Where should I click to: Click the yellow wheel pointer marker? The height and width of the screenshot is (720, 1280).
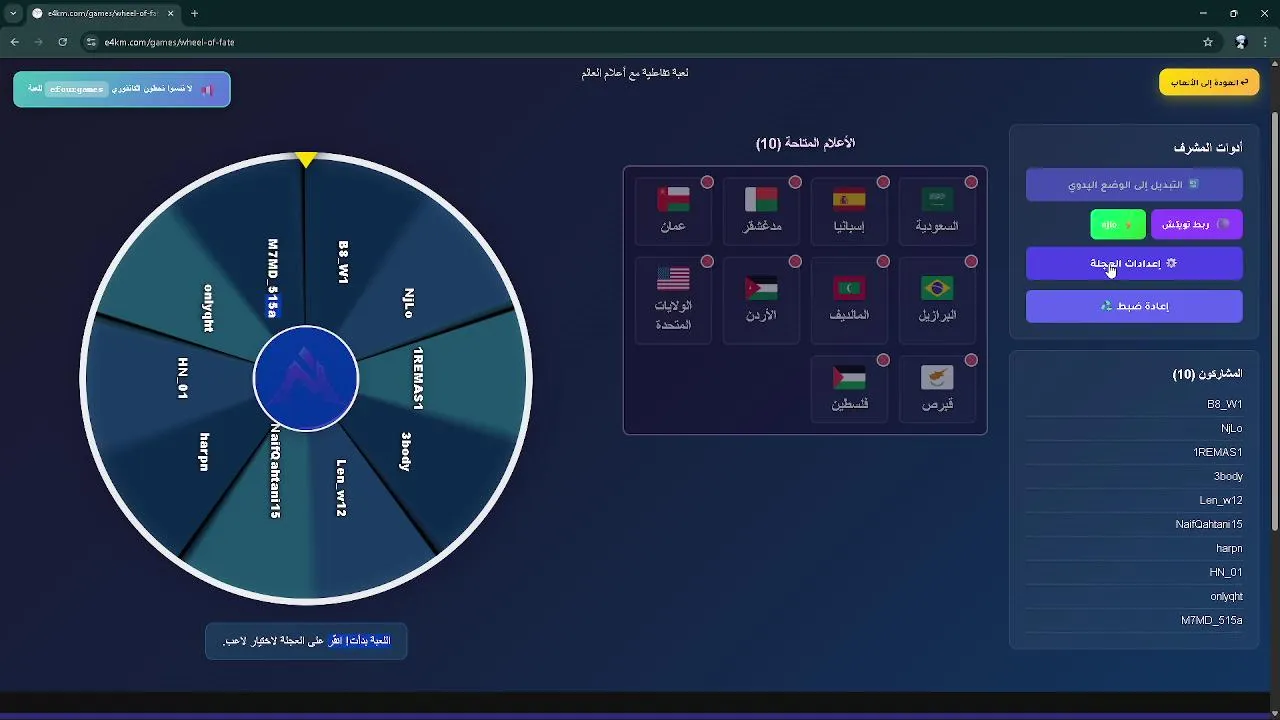(x=306, y=160)
